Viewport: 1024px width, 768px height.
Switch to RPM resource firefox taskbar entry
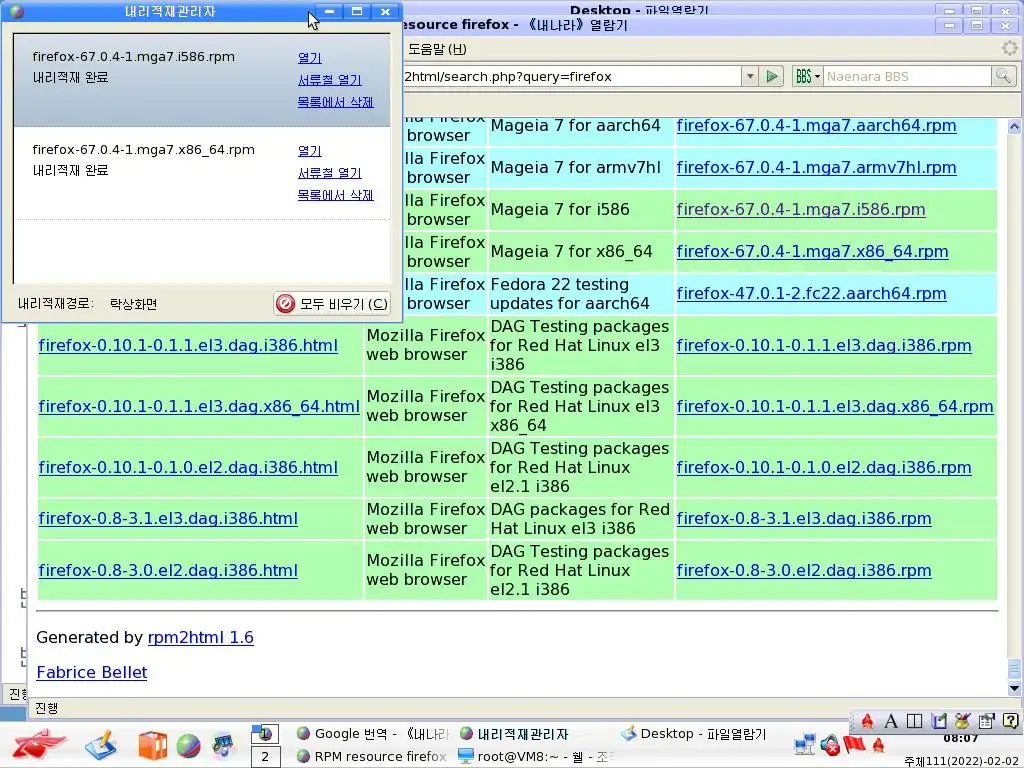[372, 756]
